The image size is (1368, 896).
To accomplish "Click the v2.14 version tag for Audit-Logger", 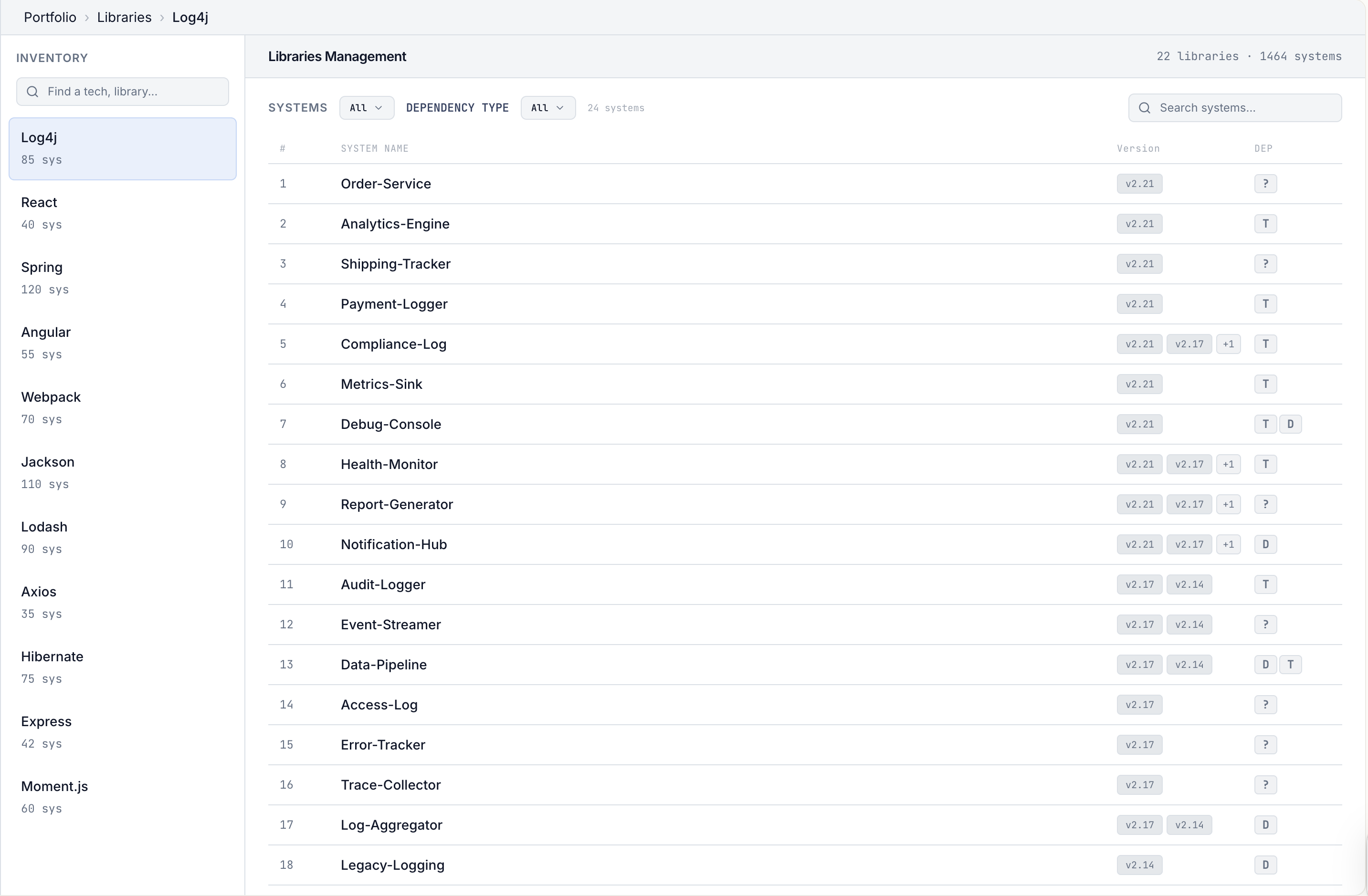I will click(x=1189, y=585).
